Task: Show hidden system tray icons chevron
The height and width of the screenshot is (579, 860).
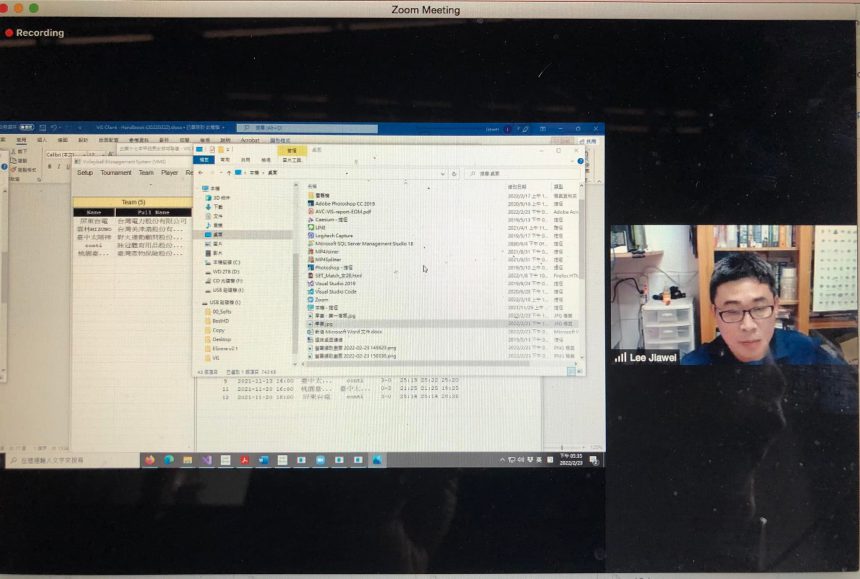Action: click(x=502, y=460)
